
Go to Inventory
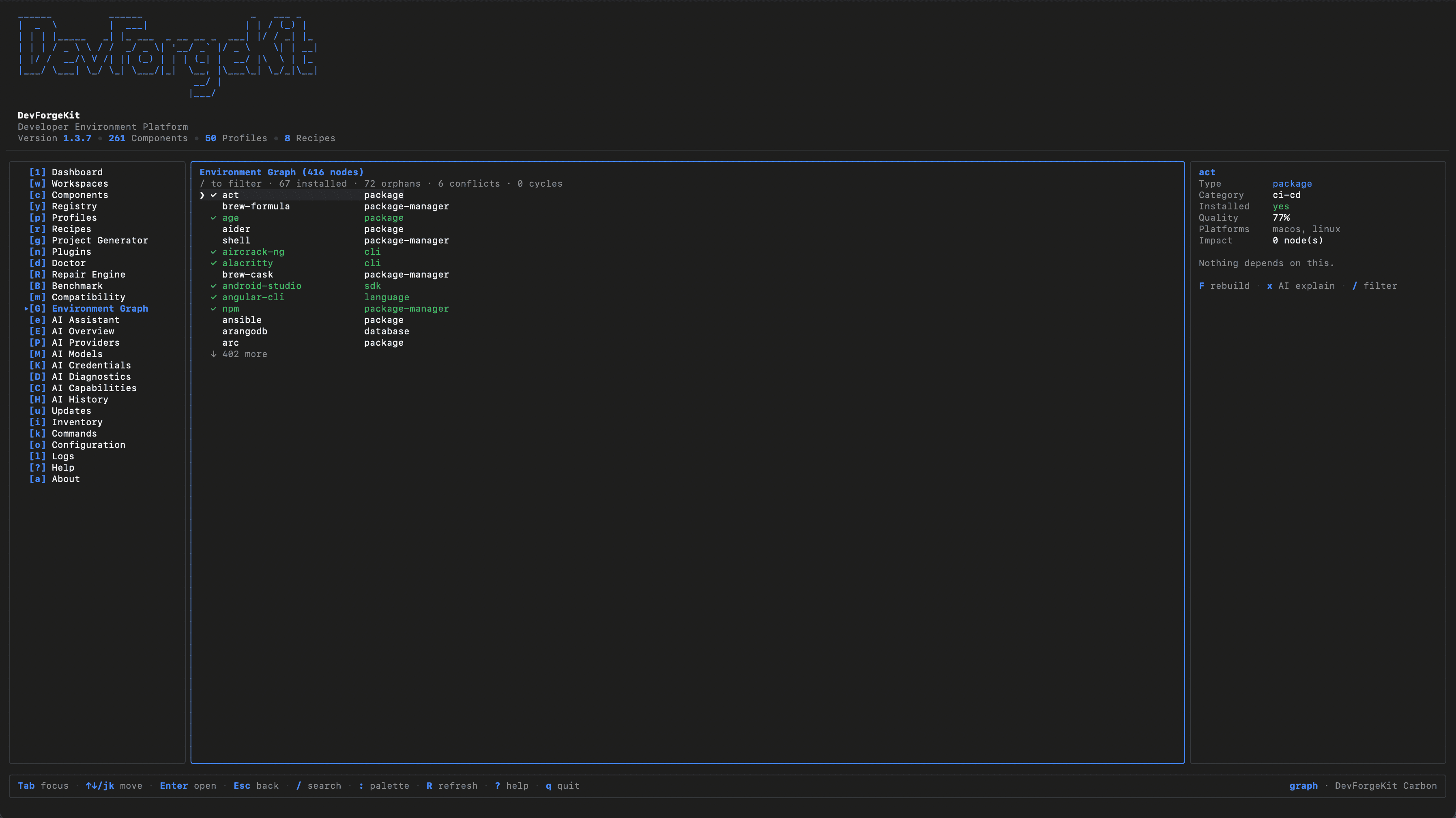[66, 422]
